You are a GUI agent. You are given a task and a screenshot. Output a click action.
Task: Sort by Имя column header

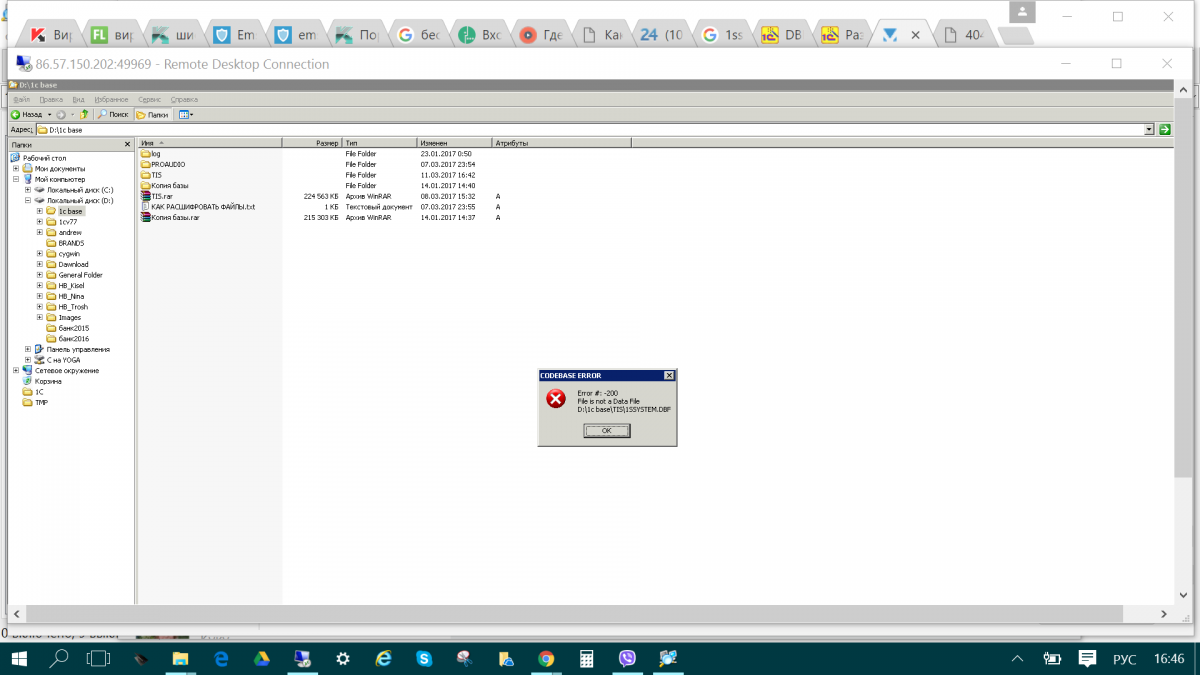coord(210,144)
